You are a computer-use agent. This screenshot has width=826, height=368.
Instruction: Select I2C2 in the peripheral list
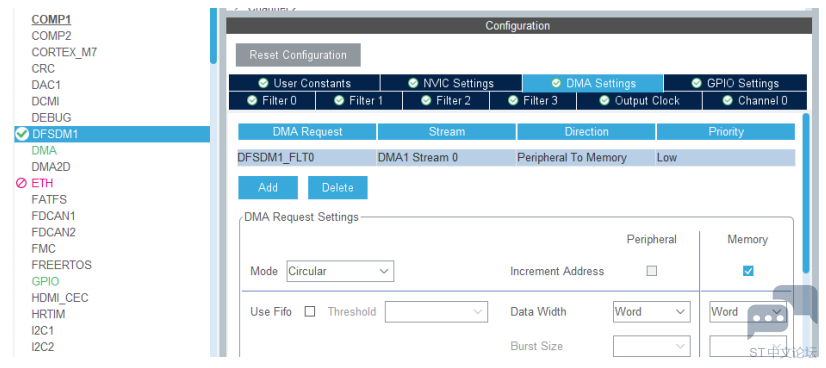(x=42, y=347)
